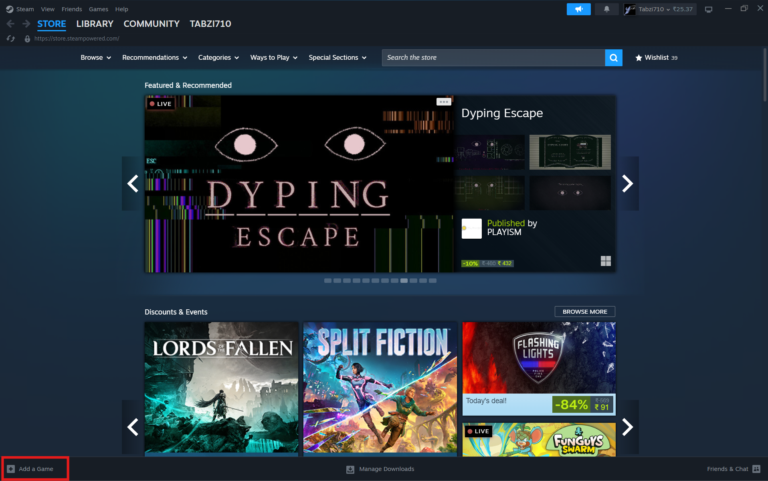Select the highlighted carousel page indicator
This screenshot has height=481, width=768.
pos(404,281)
